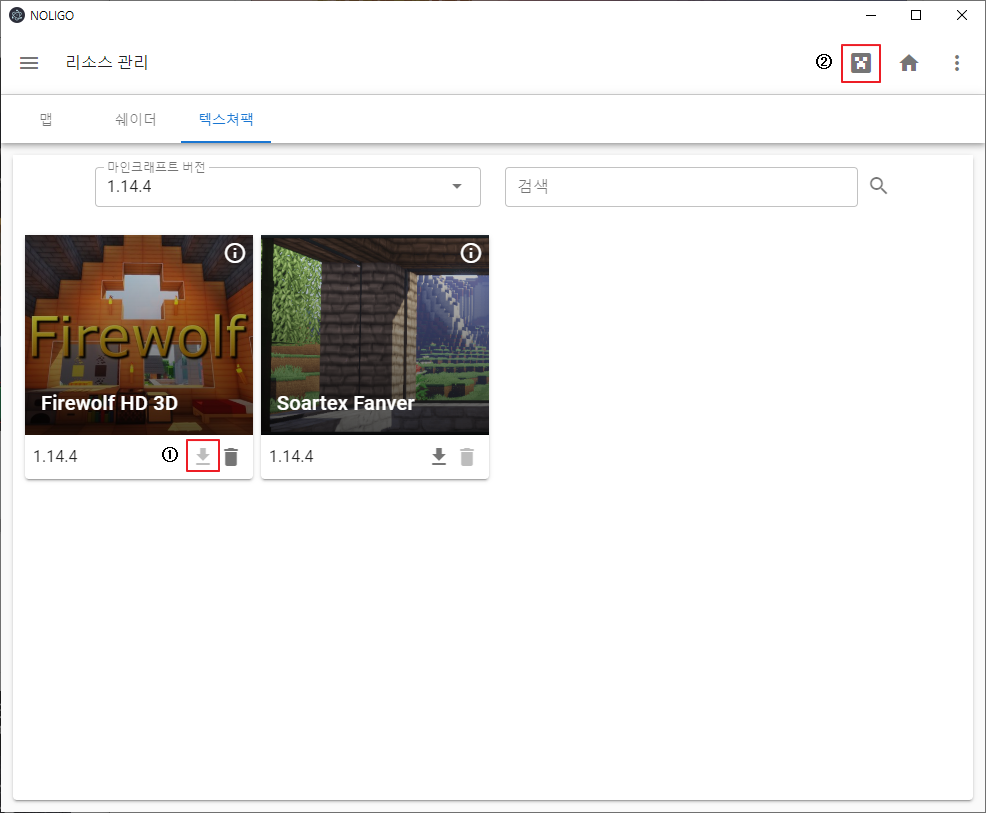Screen dimensions: 986x813
Task: Minimize the NOLIGO window
Action: pyautogui.click(x=871, y=15)
